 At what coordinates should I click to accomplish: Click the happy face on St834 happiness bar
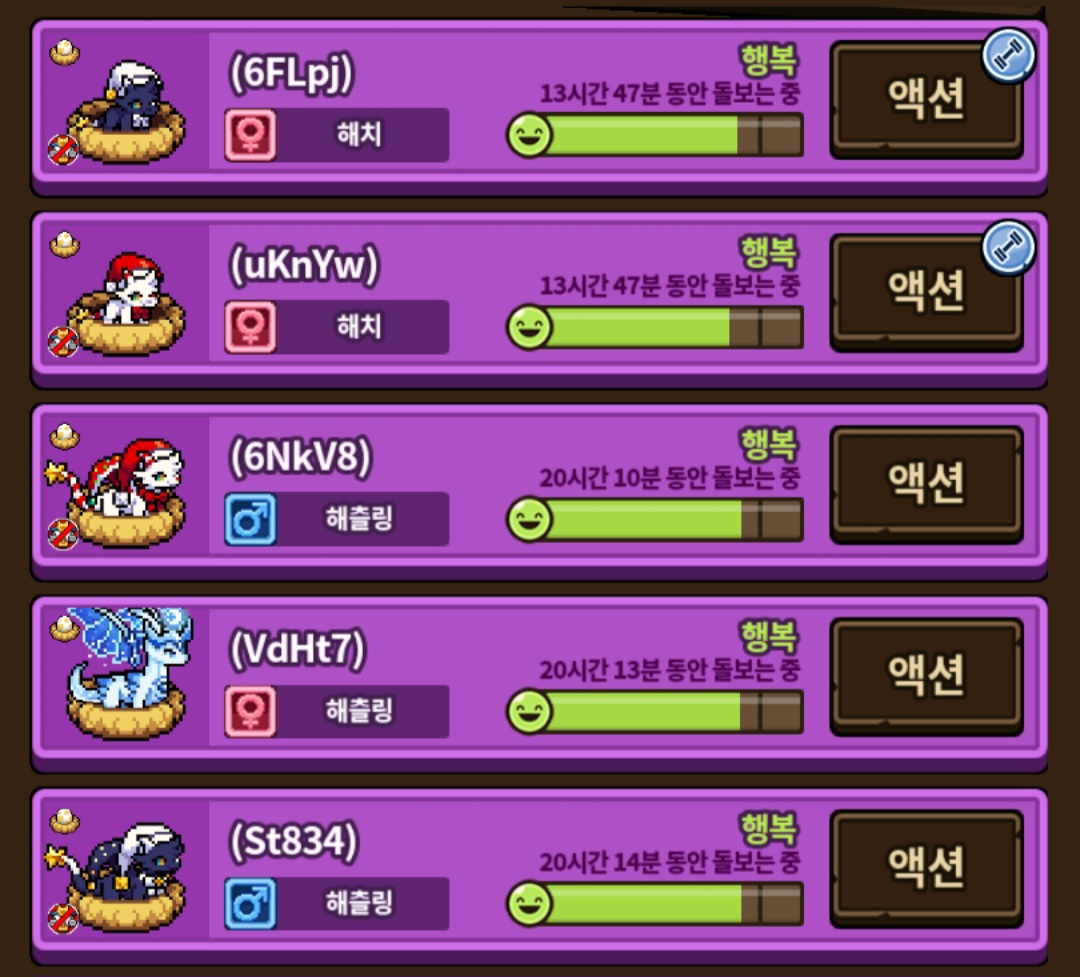[x=529, y=904]
